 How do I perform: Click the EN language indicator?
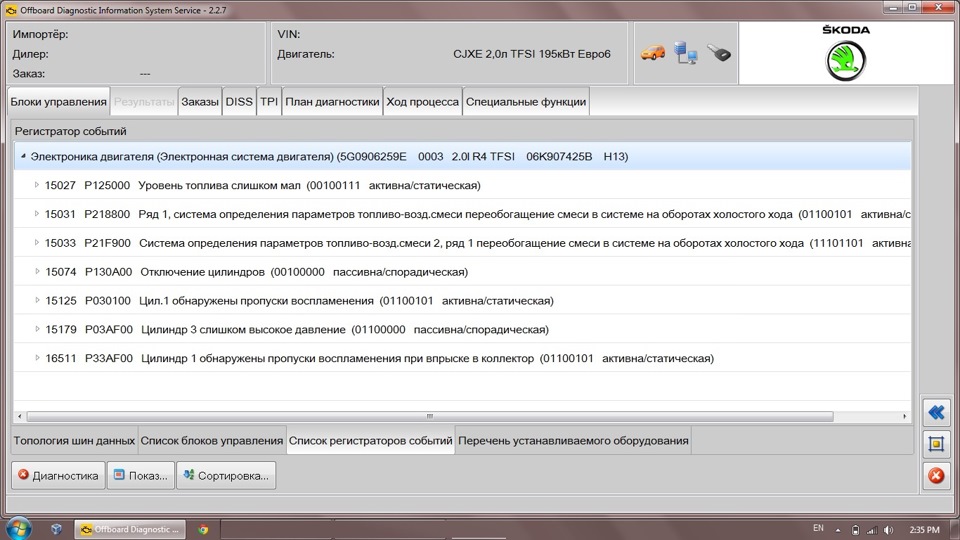[x=818, y=528]
